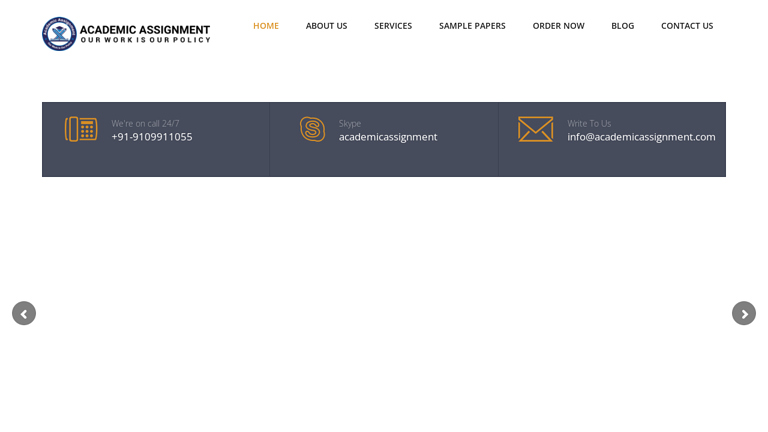Screen dimensions: 768x432
Task: Click Order Now in the top navigation
Action: (558, 26)
